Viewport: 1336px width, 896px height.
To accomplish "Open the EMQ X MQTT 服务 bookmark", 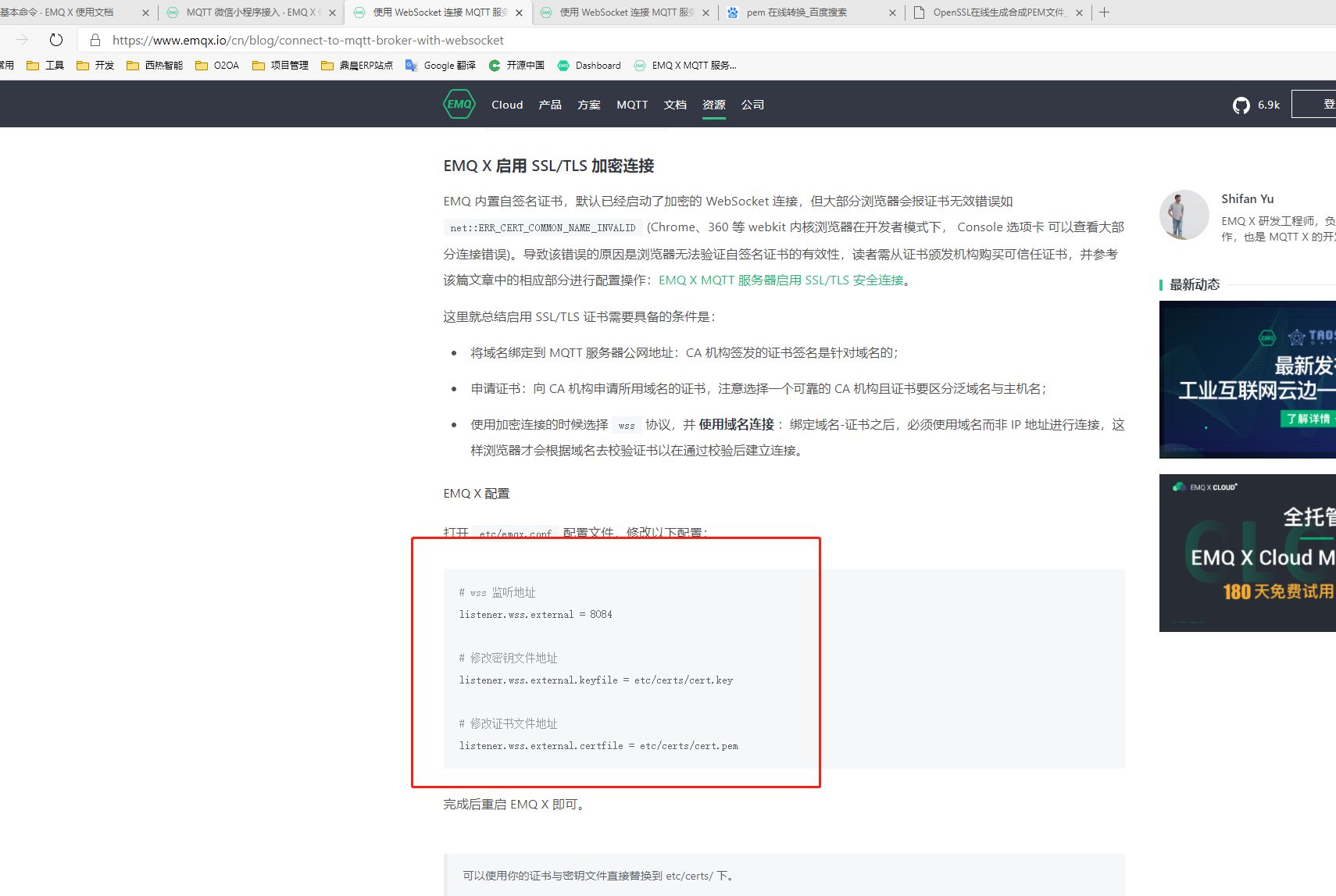I will (685, 66).
